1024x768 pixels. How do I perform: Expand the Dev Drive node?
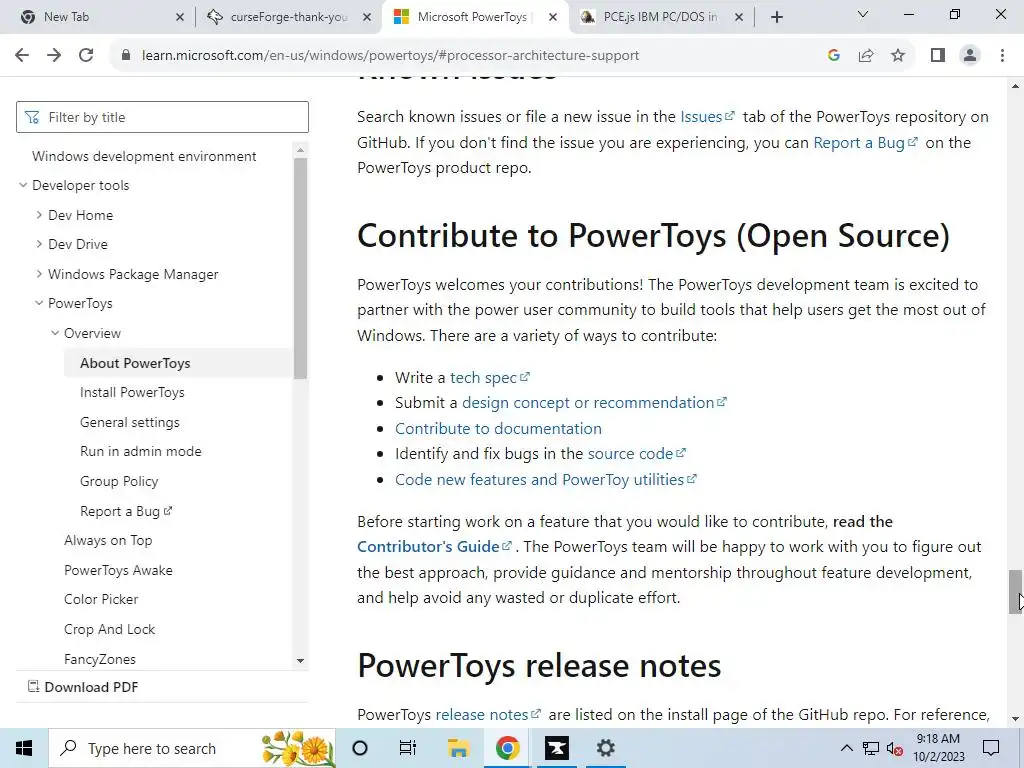(x=39, y=244)
